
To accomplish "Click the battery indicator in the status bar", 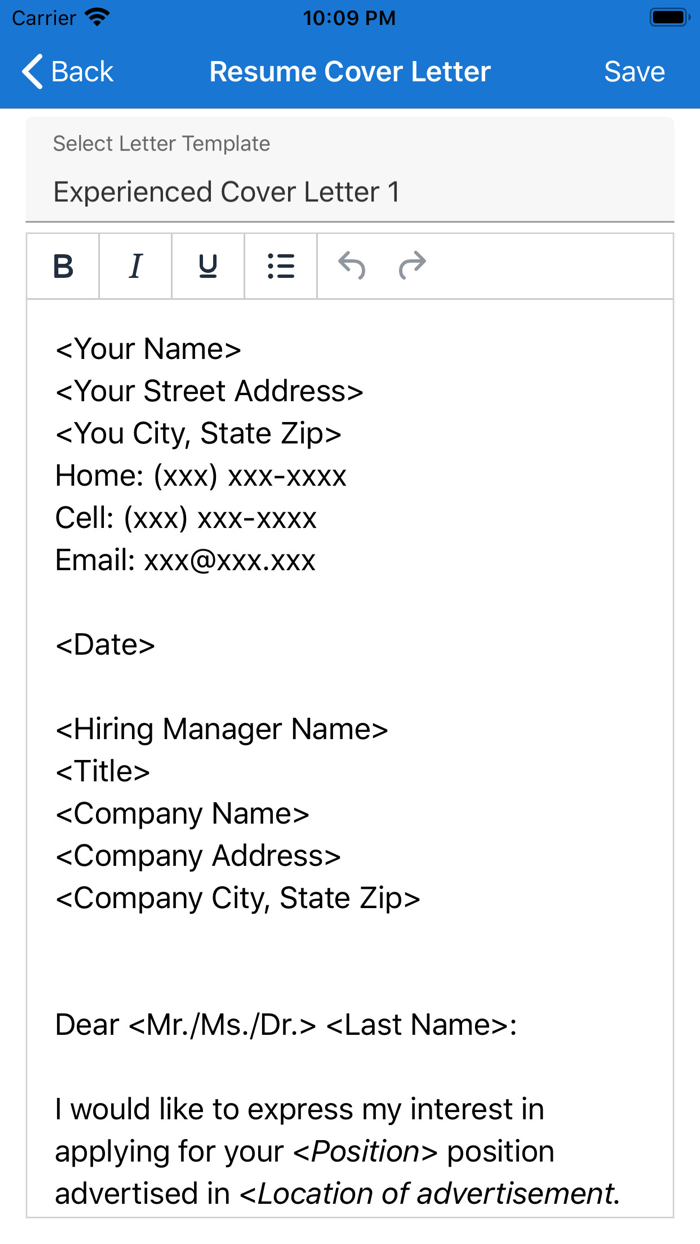I will [666, 17].
